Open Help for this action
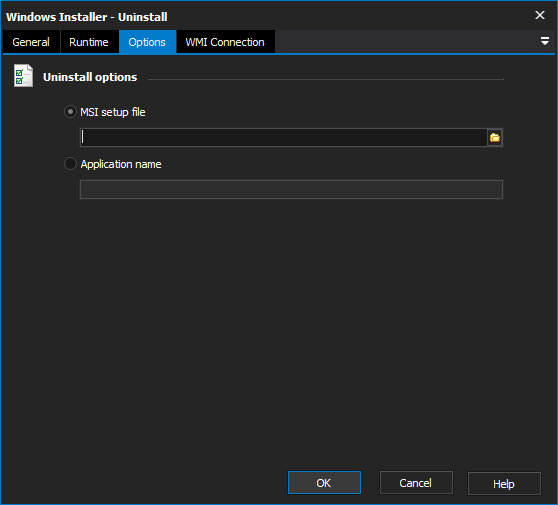This screenshot has height=505, width=558. pos(504,483)
